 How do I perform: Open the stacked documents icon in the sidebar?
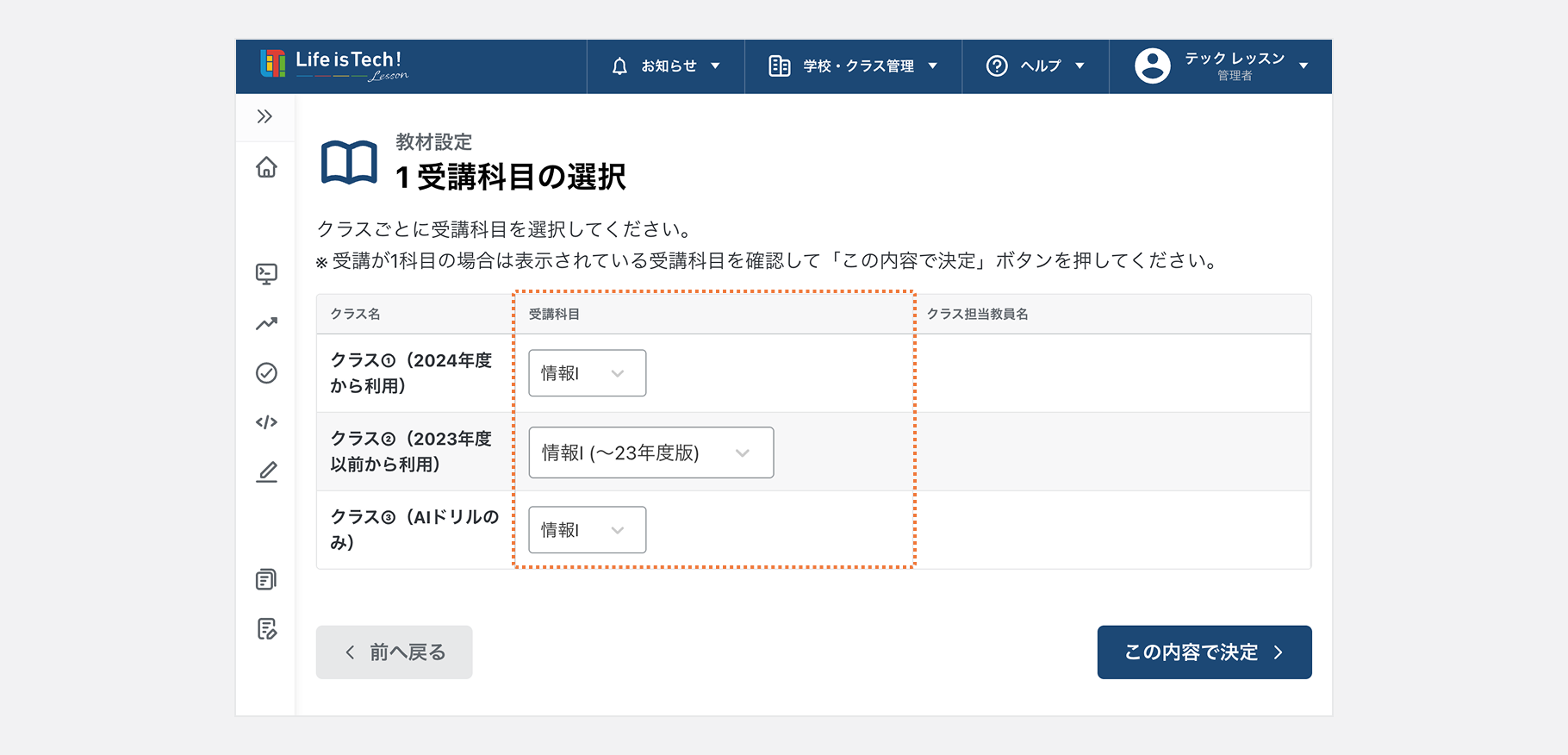pos(266,579)
